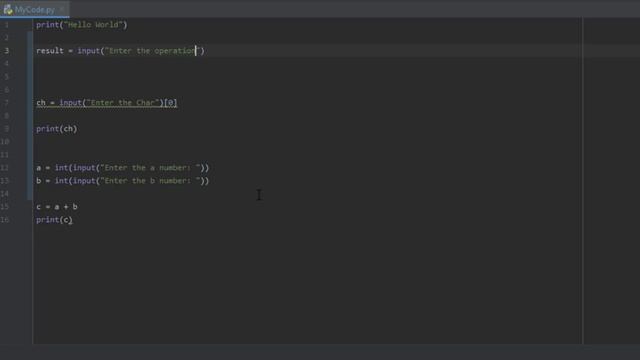The image size is (640, 360).
Task: Click print("Hello World") on line 1
Action: point(82,25)
